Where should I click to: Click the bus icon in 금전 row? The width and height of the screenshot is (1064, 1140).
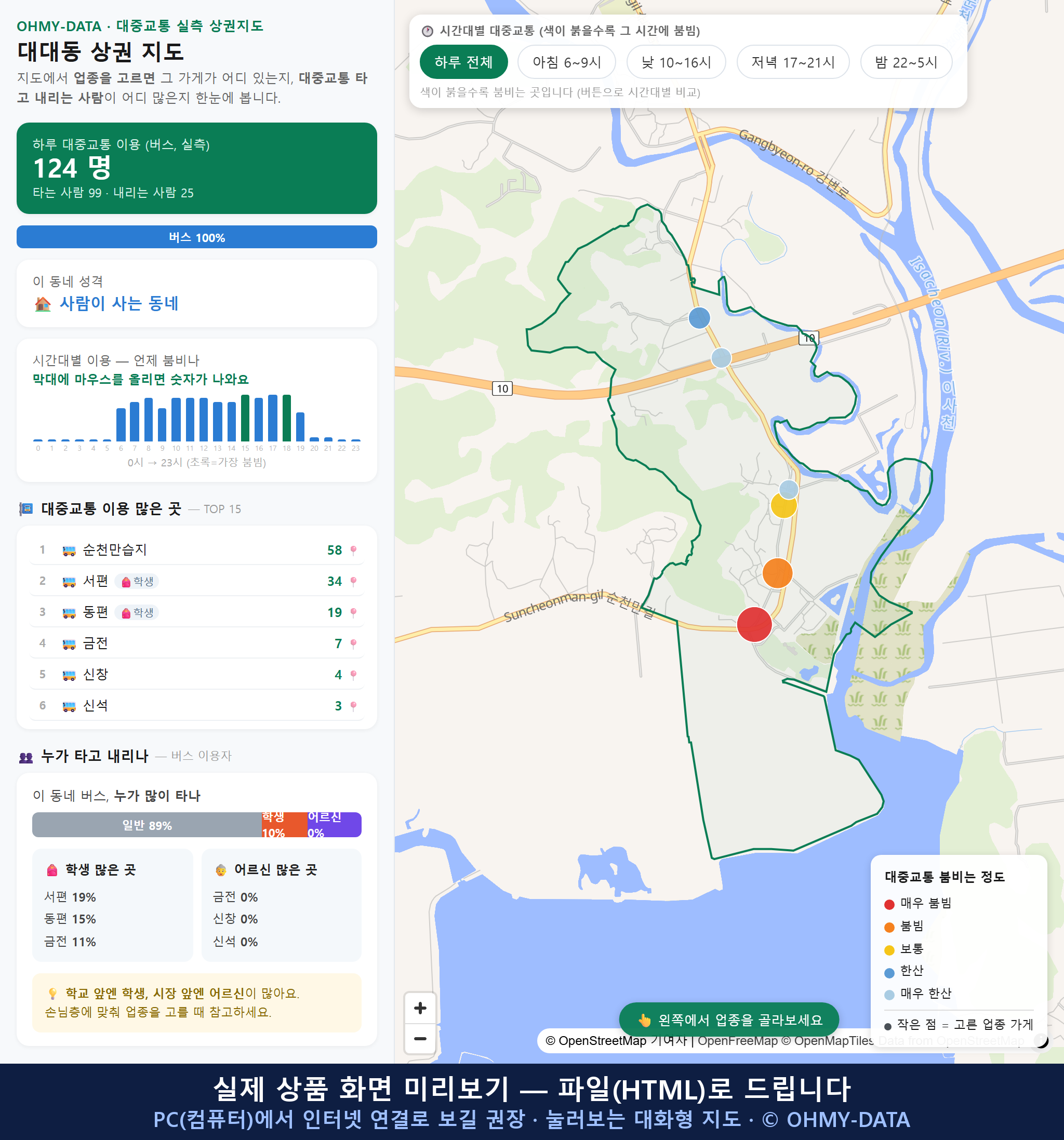tap(69, 645)
